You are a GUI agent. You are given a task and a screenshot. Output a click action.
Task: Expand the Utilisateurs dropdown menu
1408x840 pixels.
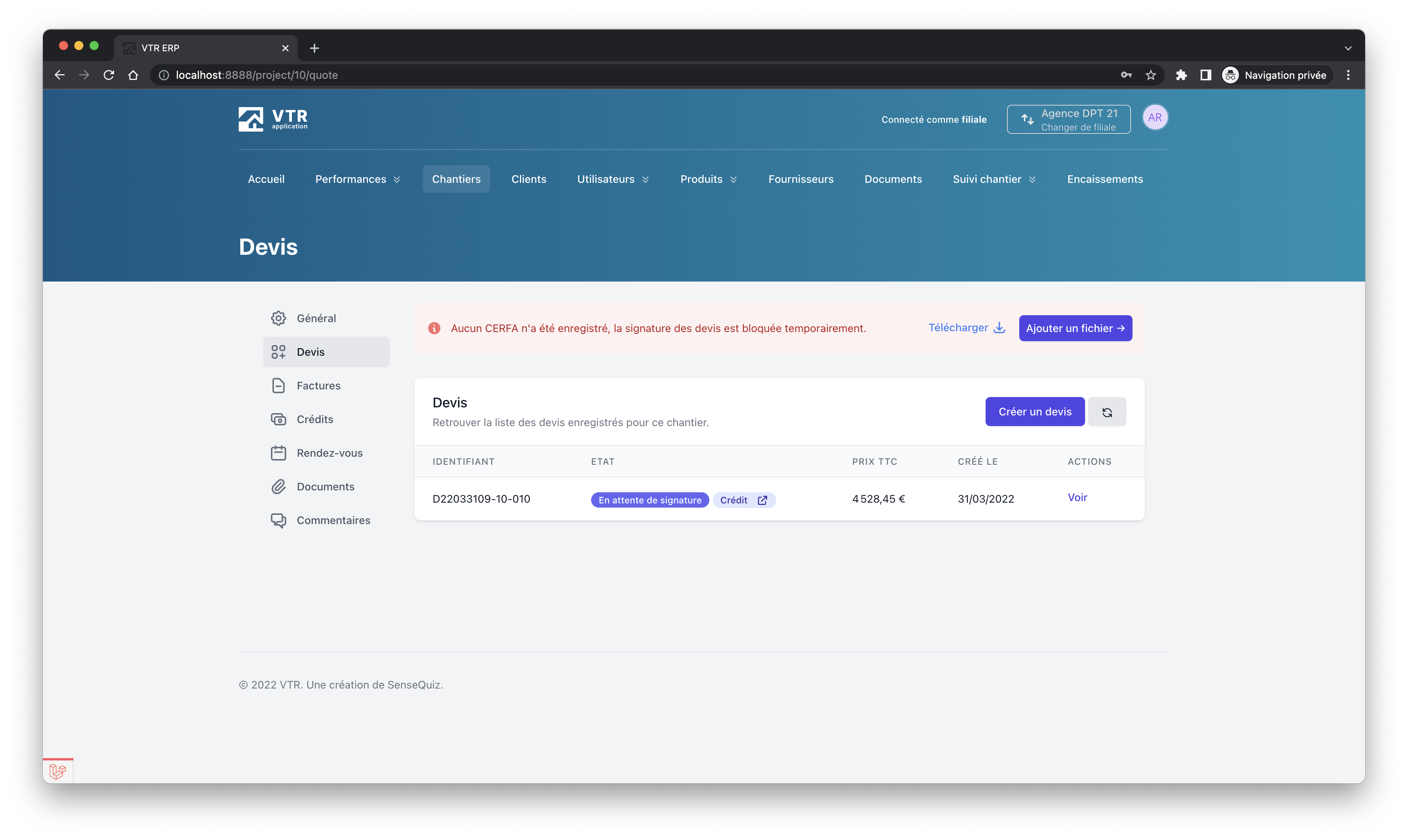[613, 179]
